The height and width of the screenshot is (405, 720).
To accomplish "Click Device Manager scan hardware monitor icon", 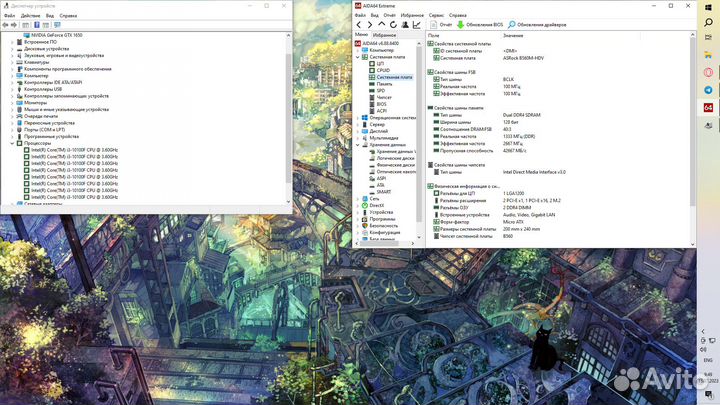I will tap(57, 25).
